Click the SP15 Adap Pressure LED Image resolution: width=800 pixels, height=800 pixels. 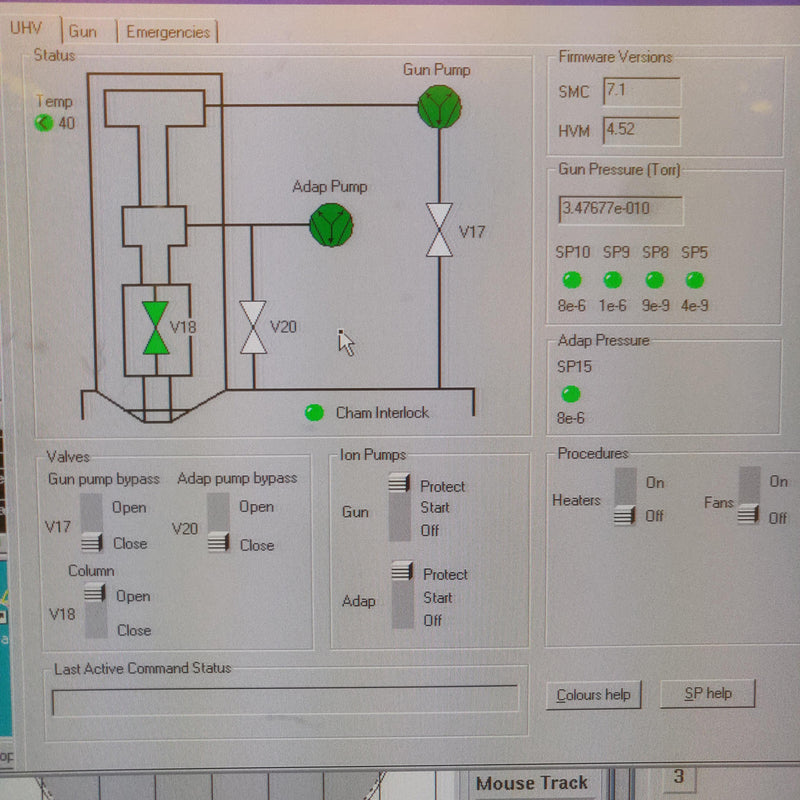pos(571,394)
